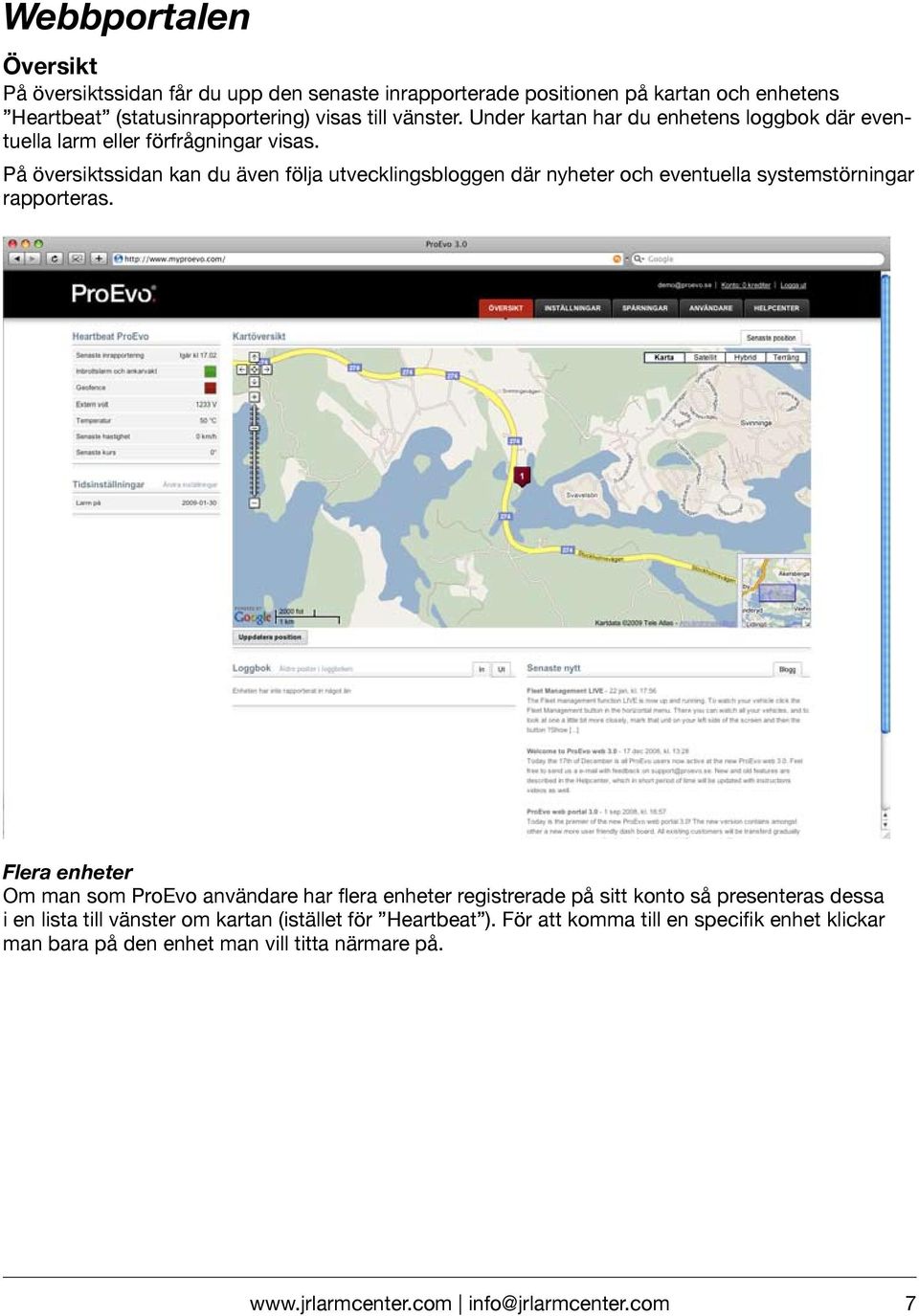
Task: Click the Uppdatera position button
Action: coord(270,637)
